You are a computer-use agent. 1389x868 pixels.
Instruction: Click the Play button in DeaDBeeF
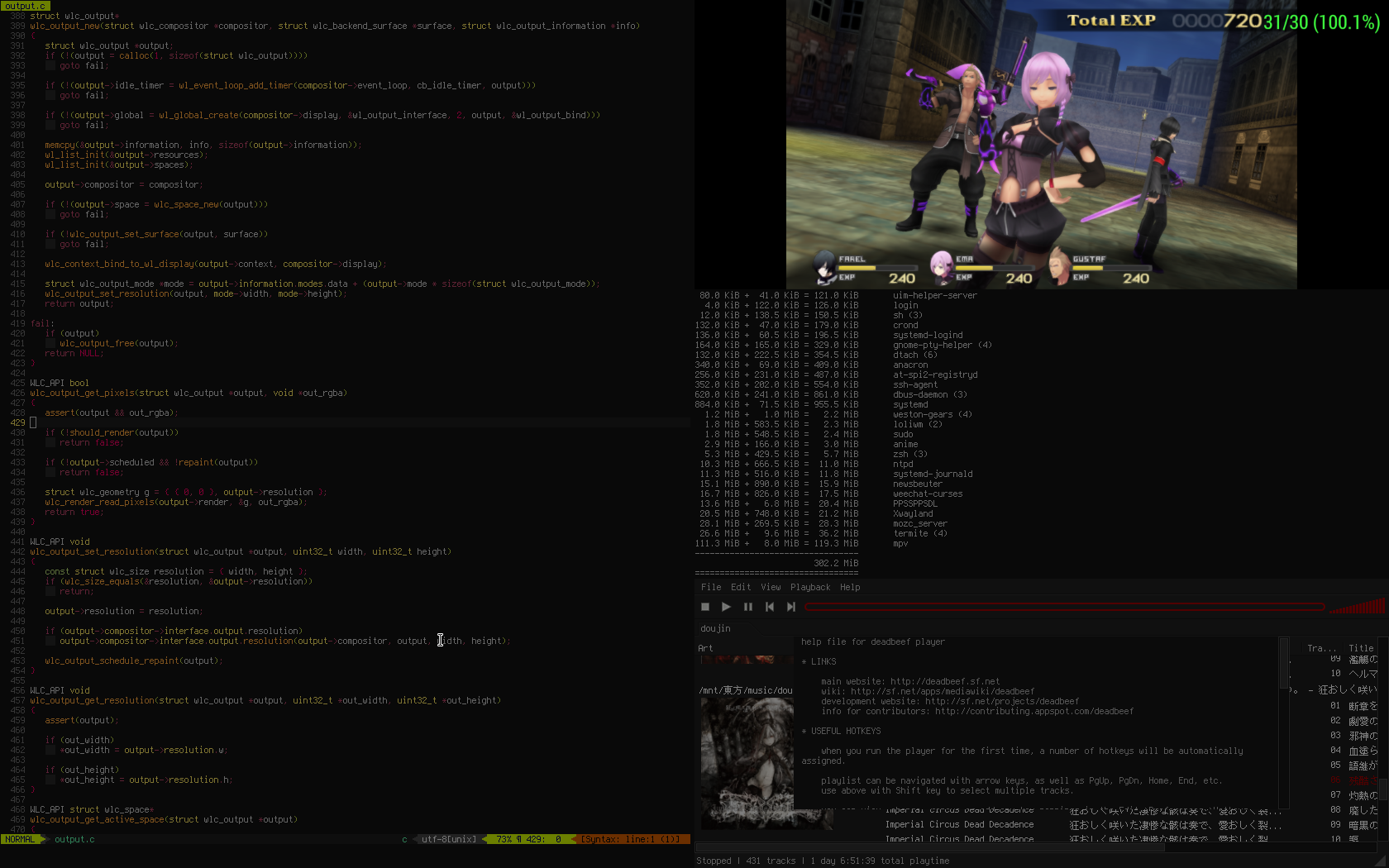tap(726, 607)
